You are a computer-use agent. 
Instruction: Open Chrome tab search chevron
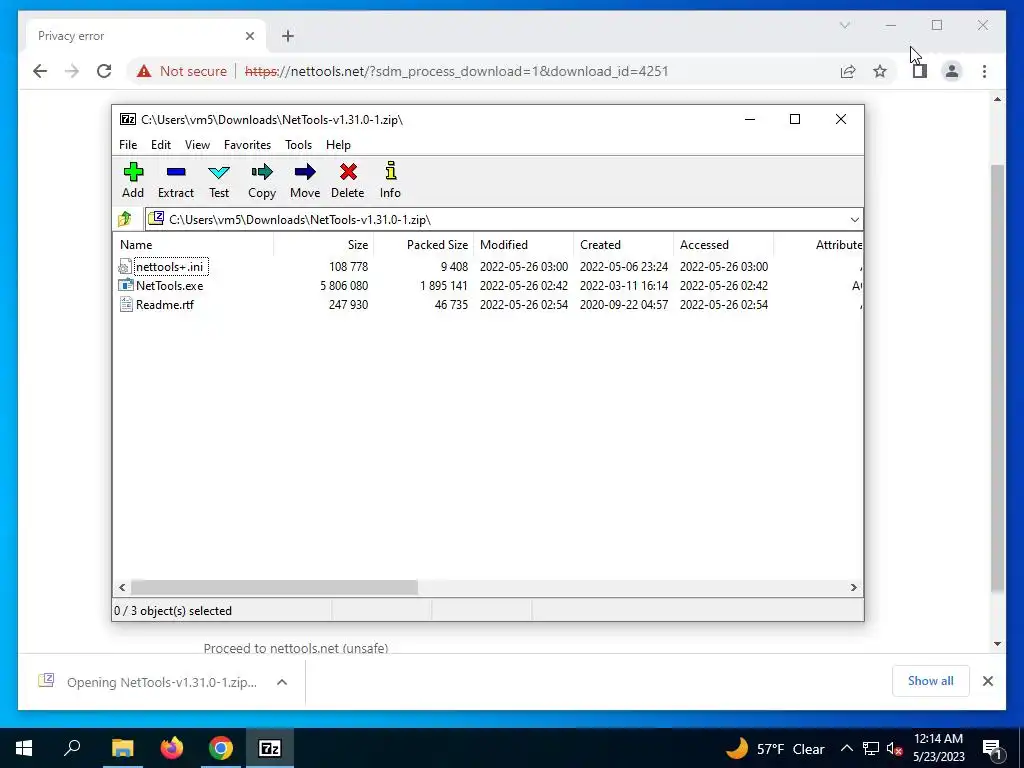844,25
